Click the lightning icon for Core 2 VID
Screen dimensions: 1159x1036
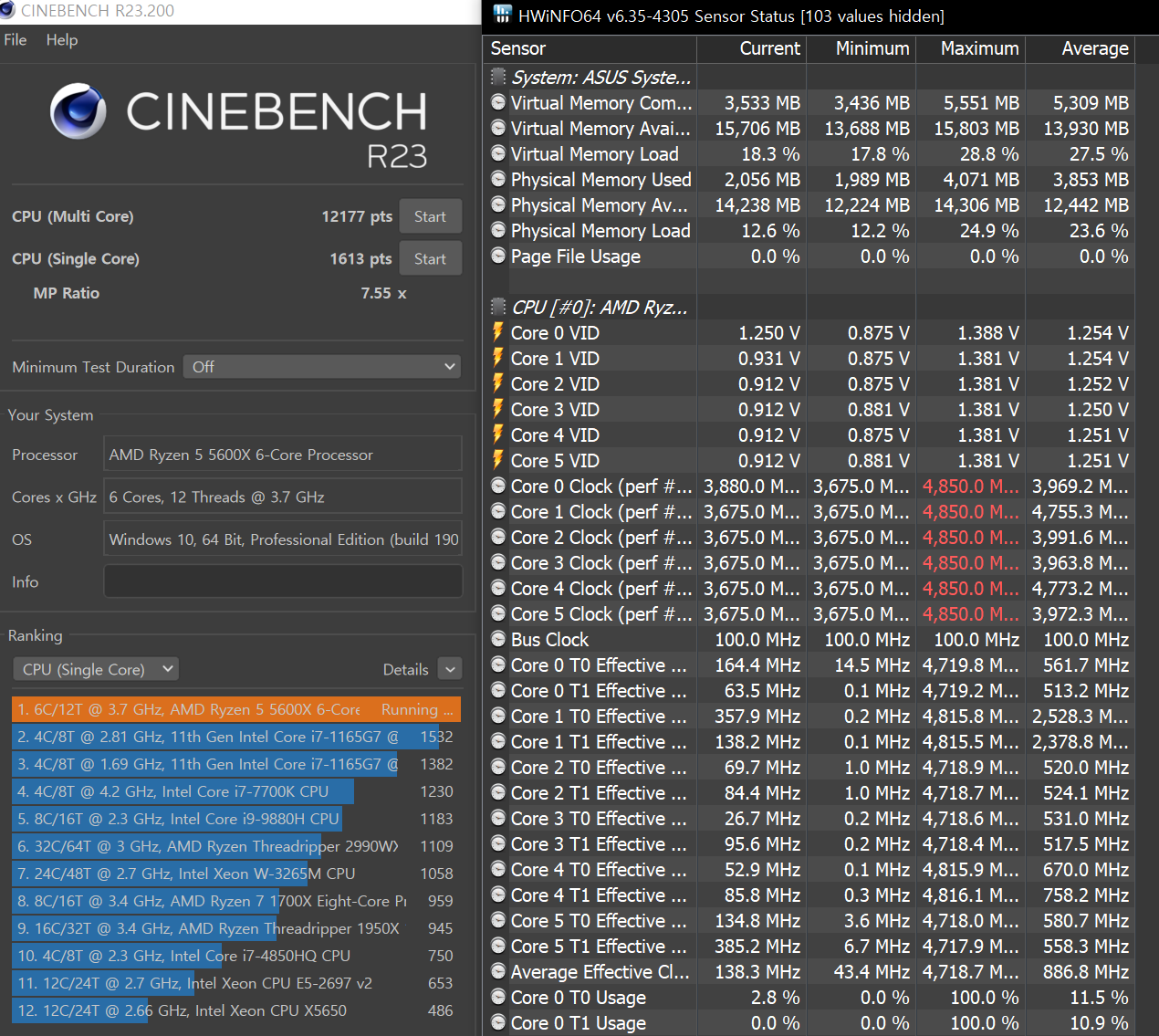(498, 383)
